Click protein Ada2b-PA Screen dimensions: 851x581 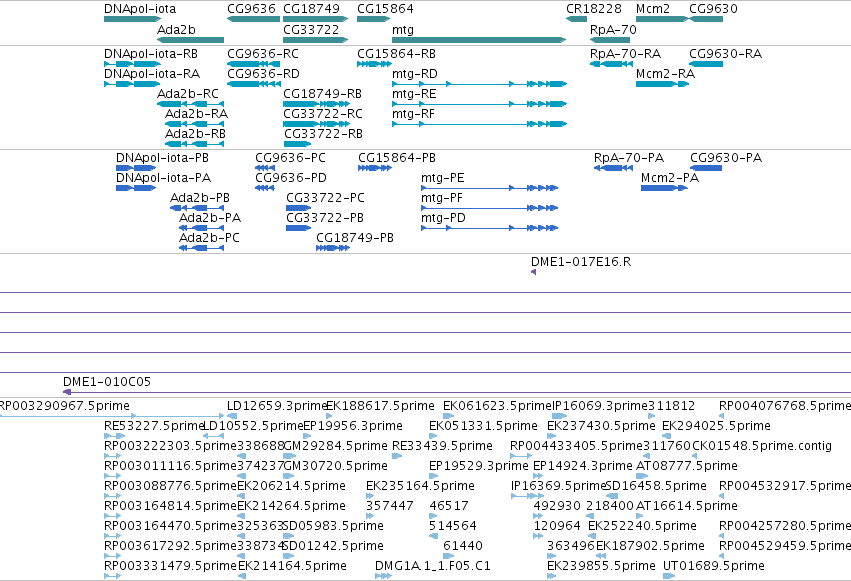(x=210, y=218)
